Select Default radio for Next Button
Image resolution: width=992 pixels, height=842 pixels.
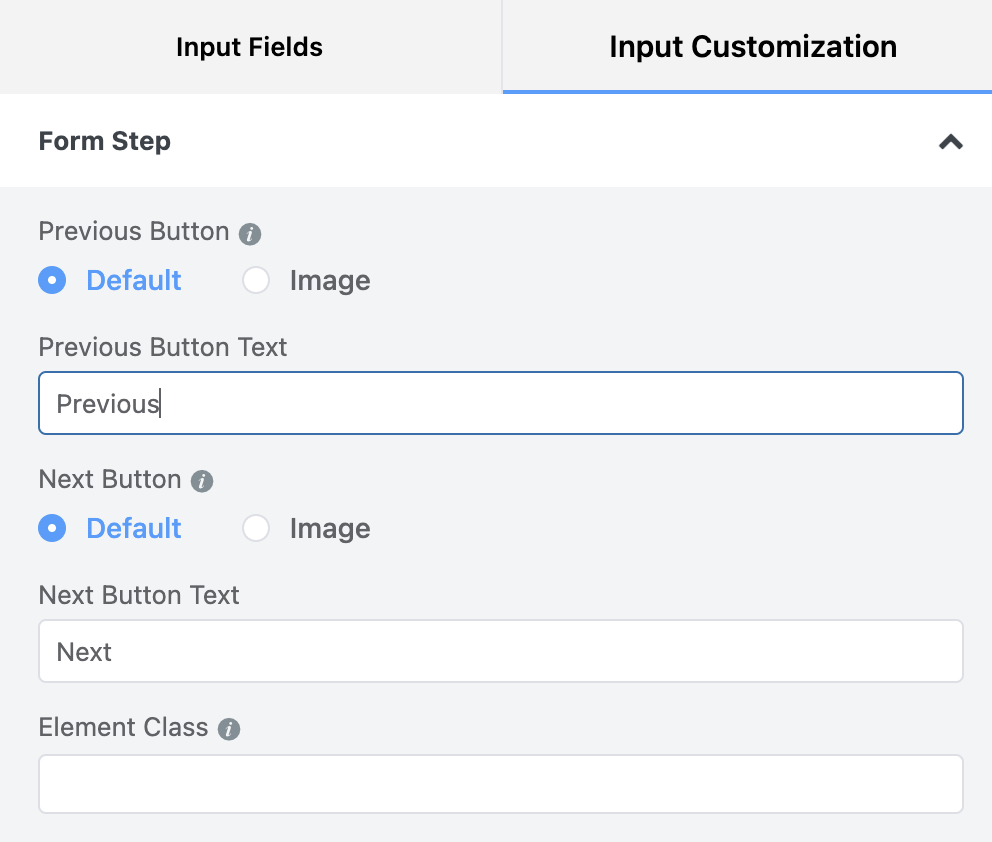pos(52,528)
